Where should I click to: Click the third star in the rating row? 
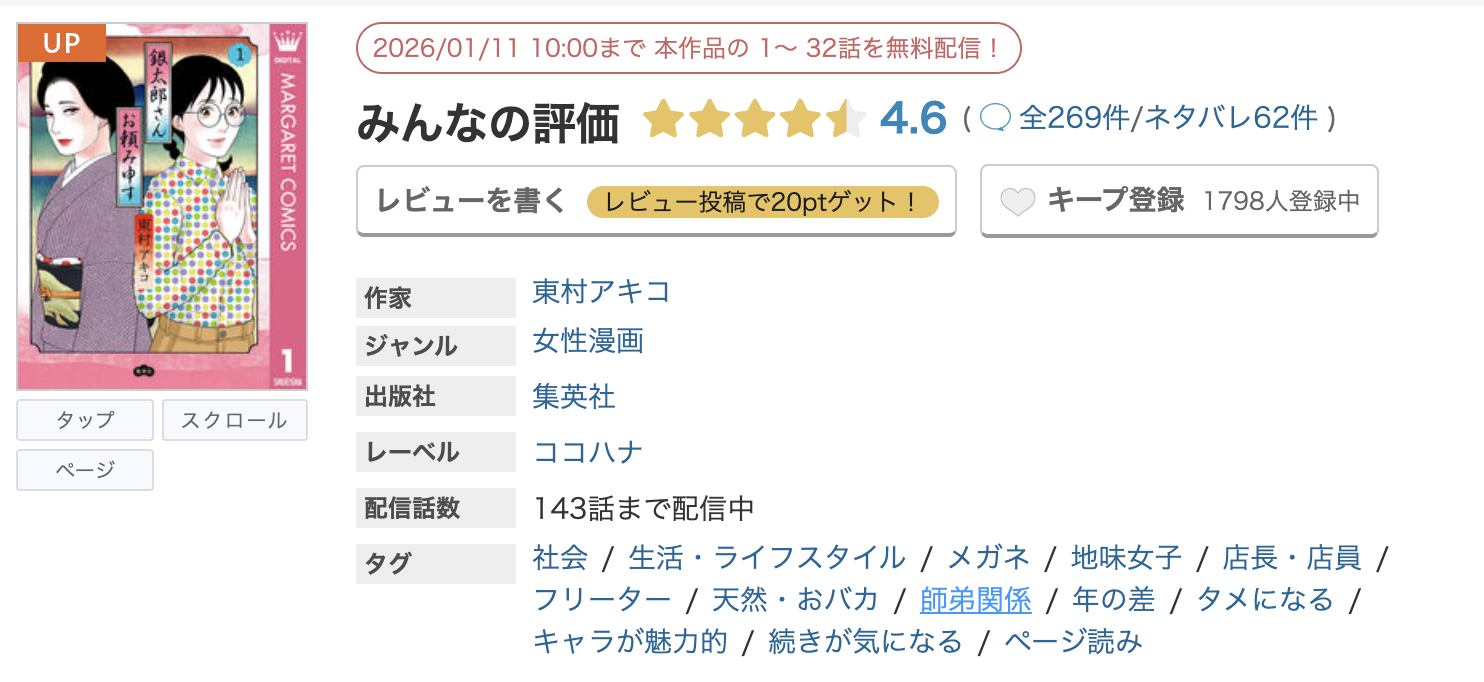point(757,120)
